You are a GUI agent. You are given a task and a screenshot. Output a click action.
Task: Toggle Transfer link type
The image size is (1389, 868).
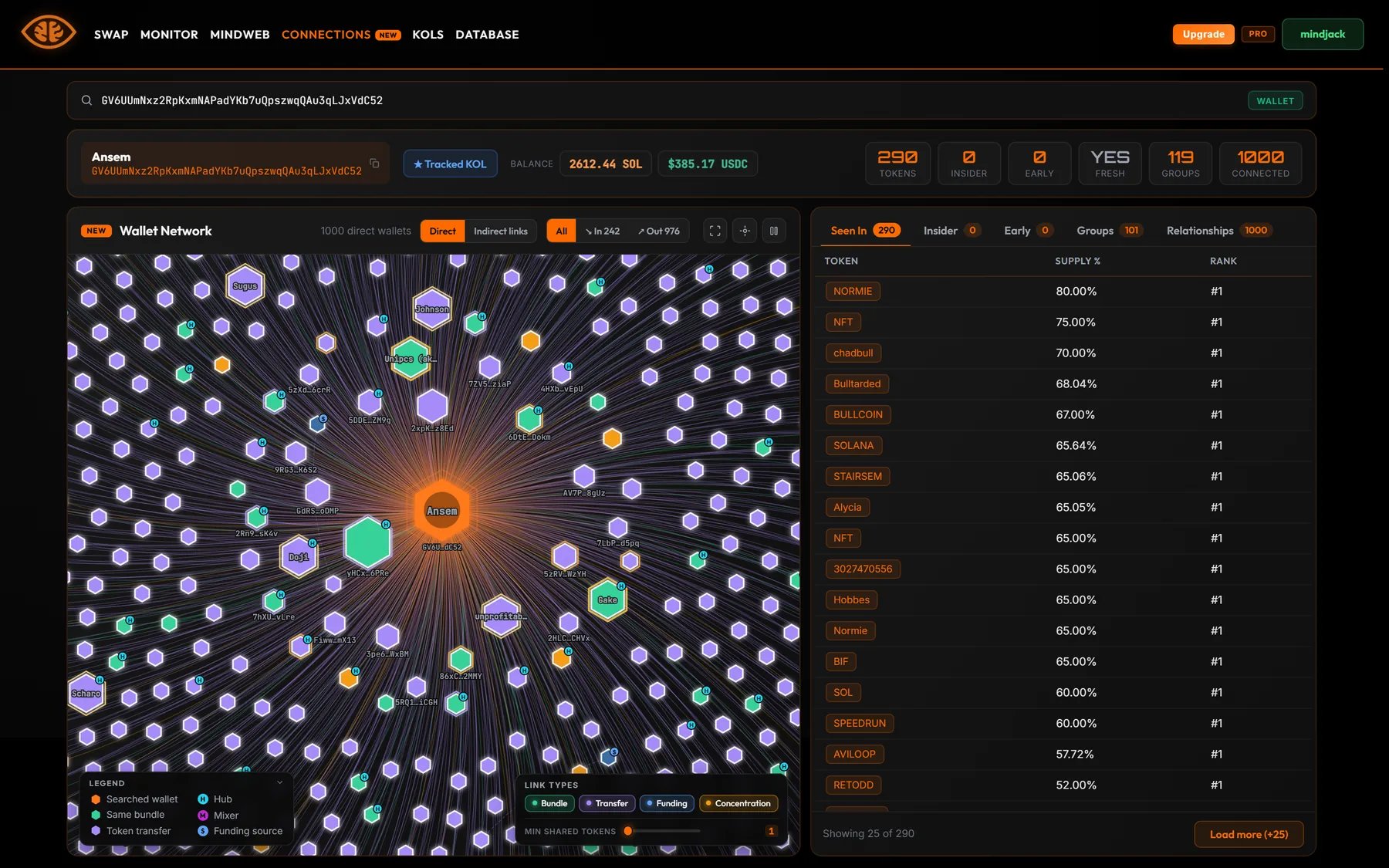(607, 803)
